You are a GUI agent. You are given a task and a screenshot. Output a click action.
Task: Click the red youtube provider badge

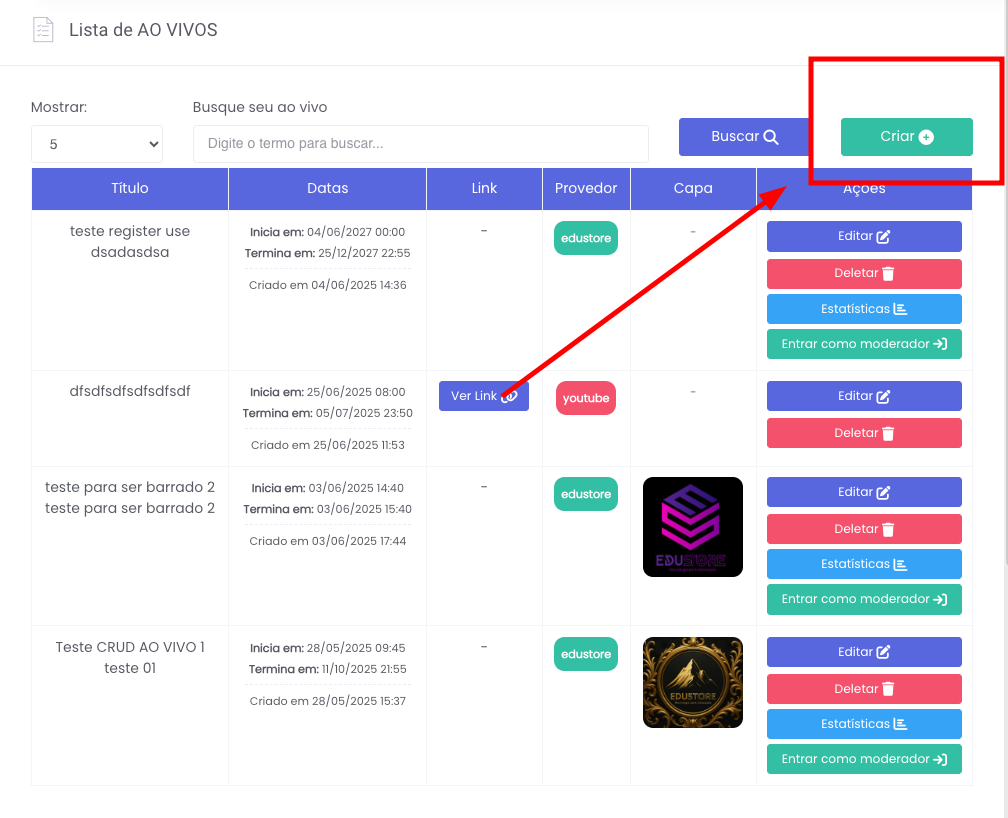586,398
